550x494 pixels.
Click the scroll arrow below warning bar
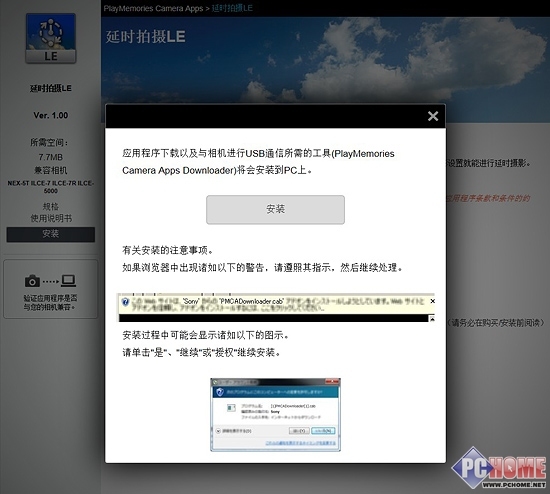[432, 319]
